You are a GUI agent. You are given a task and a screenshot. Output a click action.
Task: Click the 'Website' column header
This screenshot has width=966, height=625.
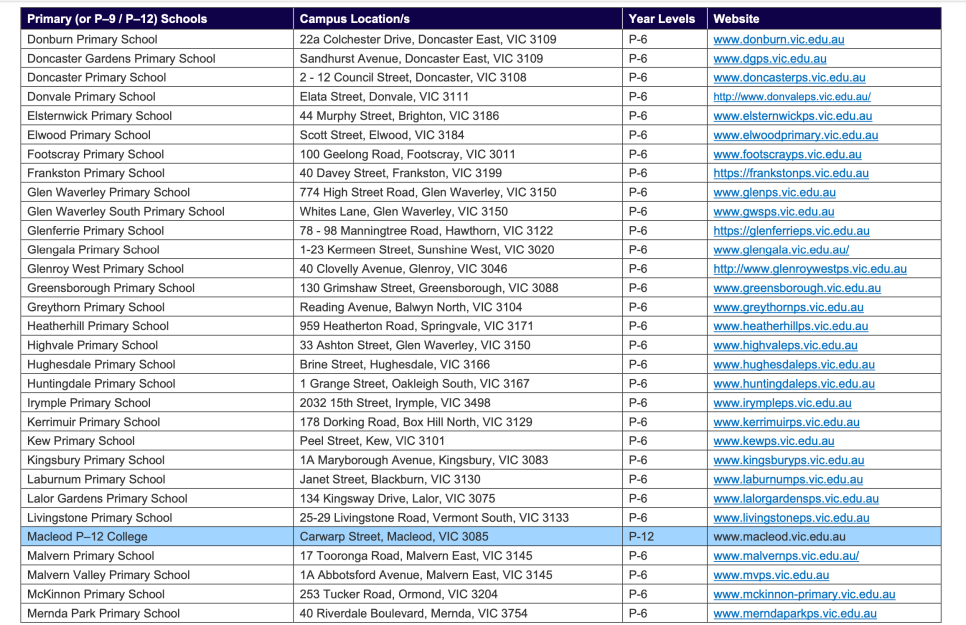point(736,19)
